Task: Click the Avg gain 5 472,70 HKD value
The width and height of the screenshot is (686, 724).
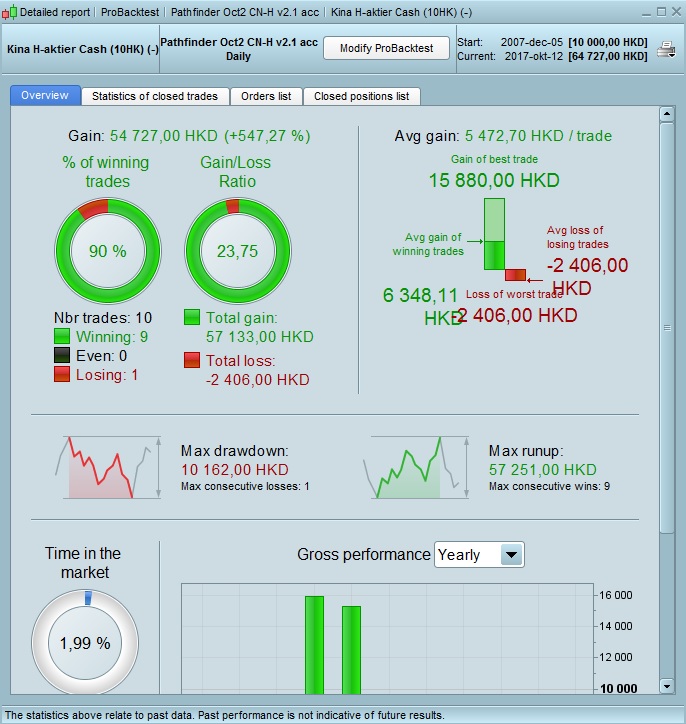Action: (538, 136)
